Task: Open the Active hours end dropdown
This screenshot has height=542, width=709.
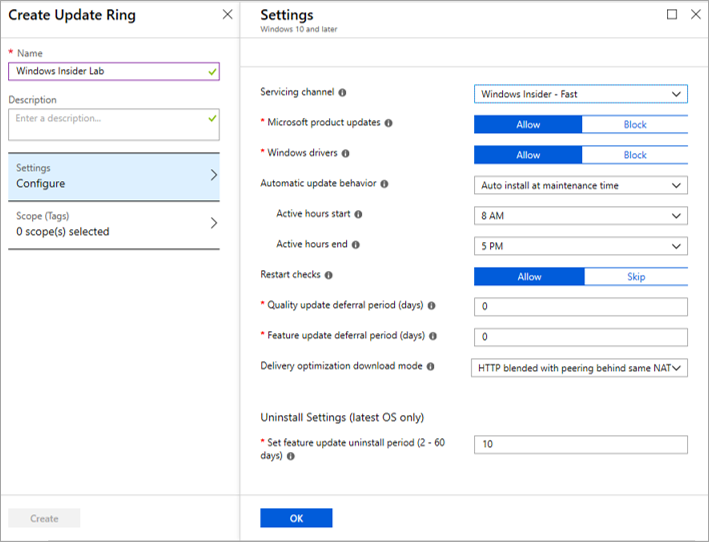Action: [x=580, y=246]
